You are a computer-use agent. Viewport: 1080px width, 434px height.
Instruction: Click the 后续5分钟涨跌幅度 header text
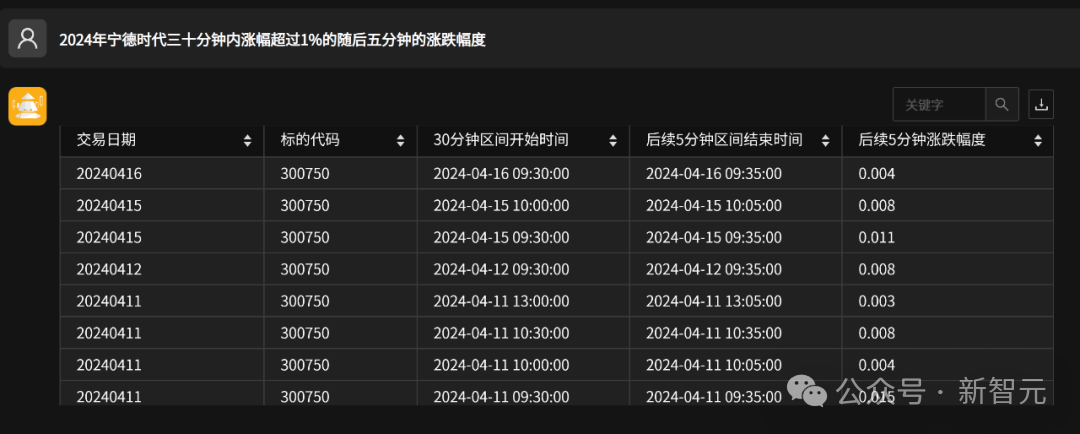click(922, 141)
